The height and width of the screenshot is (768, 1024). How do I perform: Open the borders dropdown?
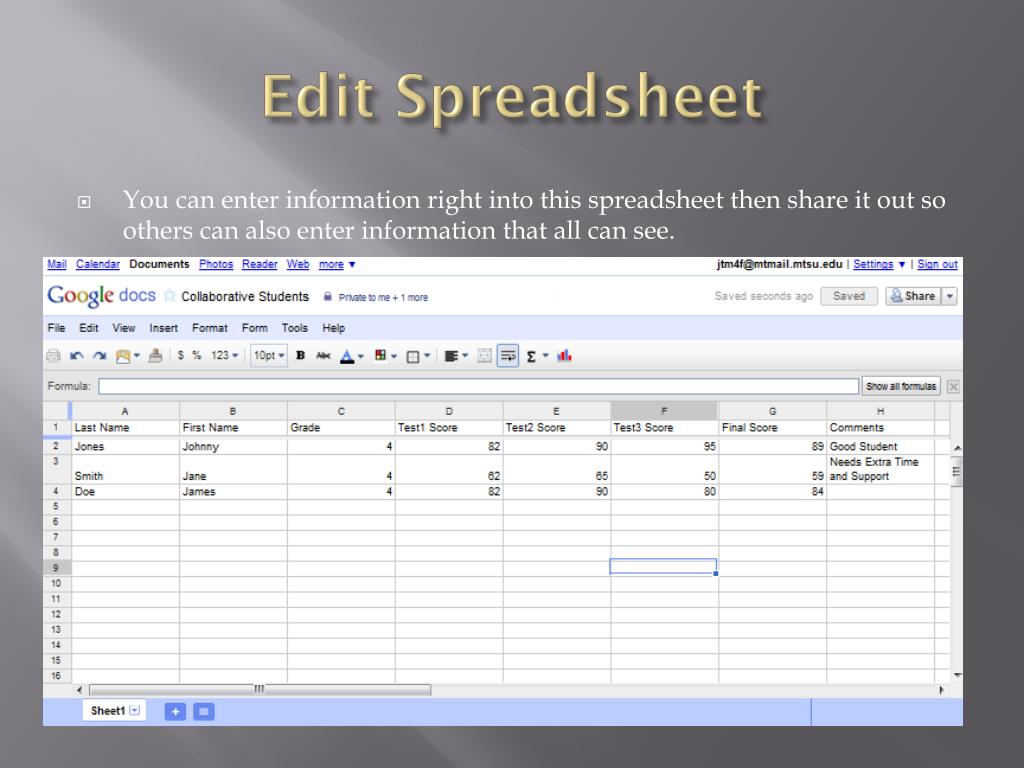tap(418, 356)
